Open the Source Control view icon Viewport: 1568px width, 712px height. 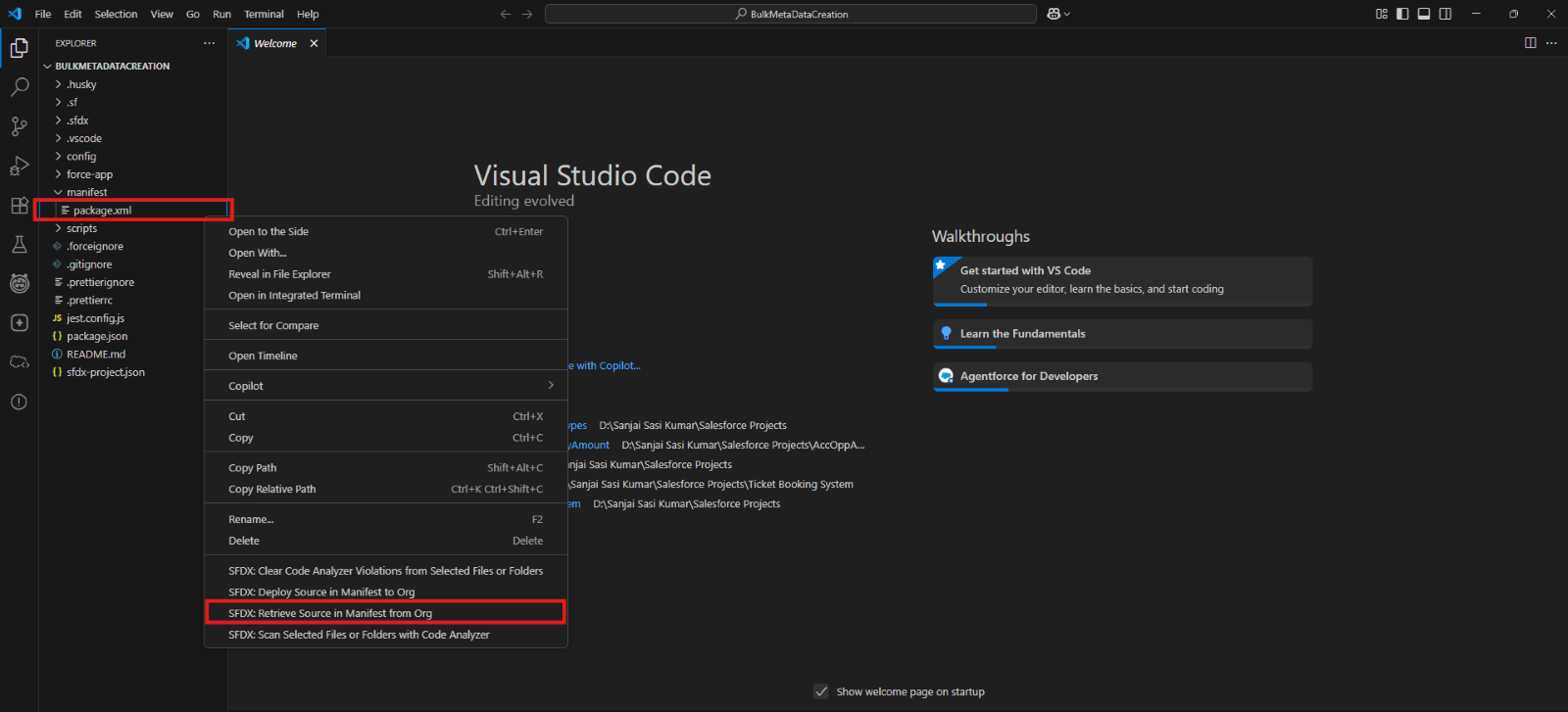pos(19,126)
